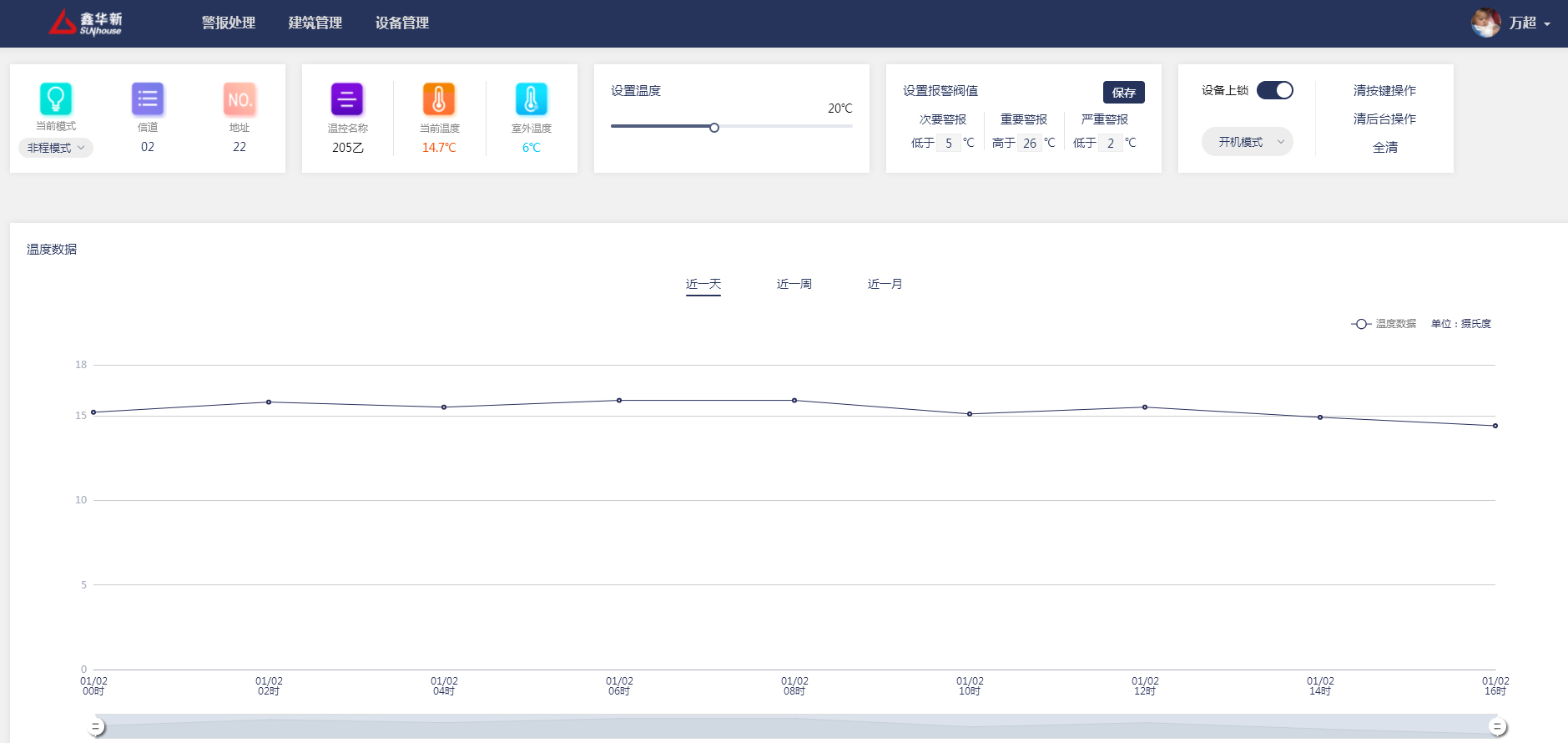The height and width of the screenshot is (743, 1568).
Task: Click the purple thermostat name icon
Action: pos(347,99)
